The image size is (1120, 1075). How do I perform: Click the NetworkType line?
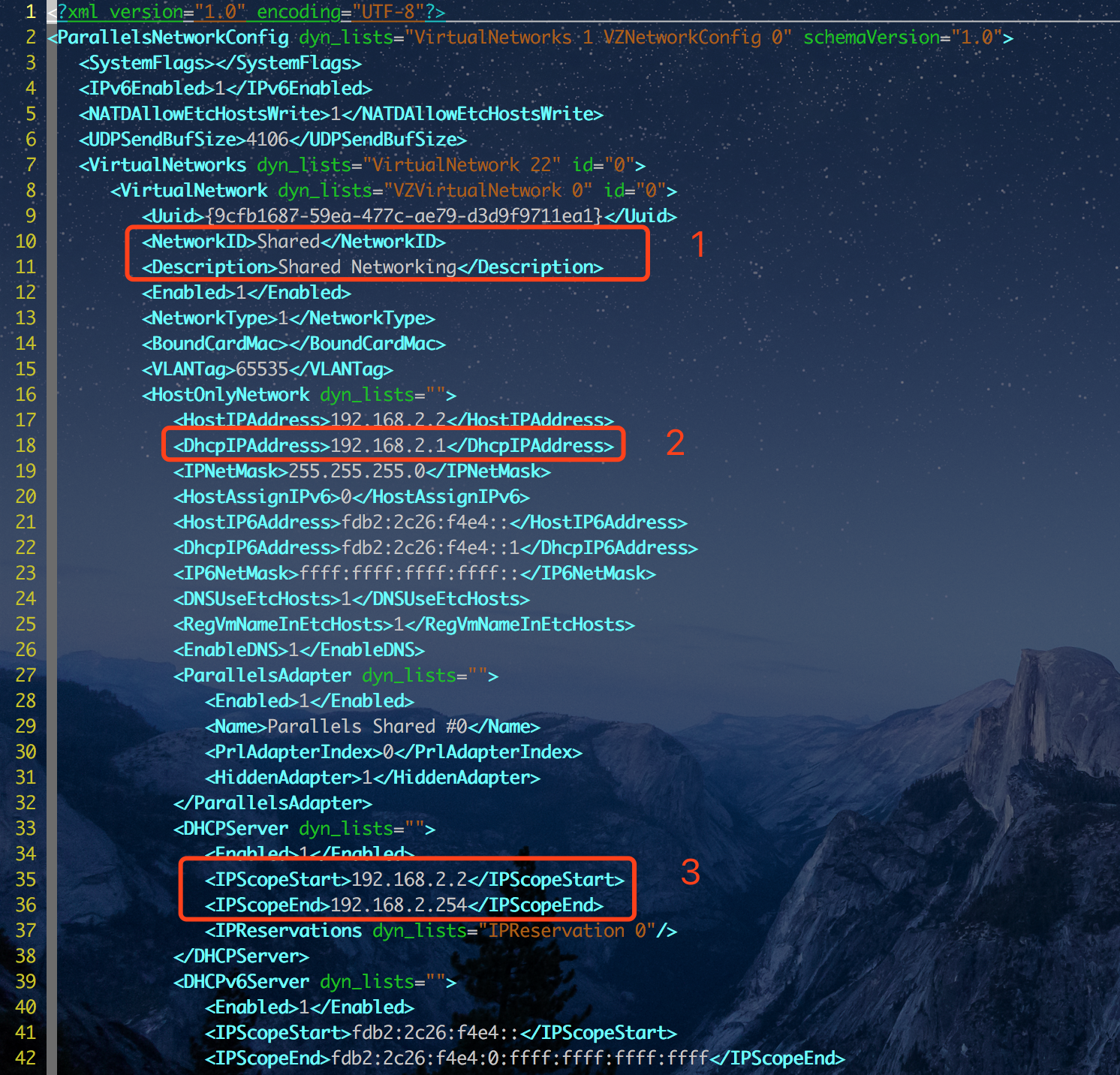point(289,318)
